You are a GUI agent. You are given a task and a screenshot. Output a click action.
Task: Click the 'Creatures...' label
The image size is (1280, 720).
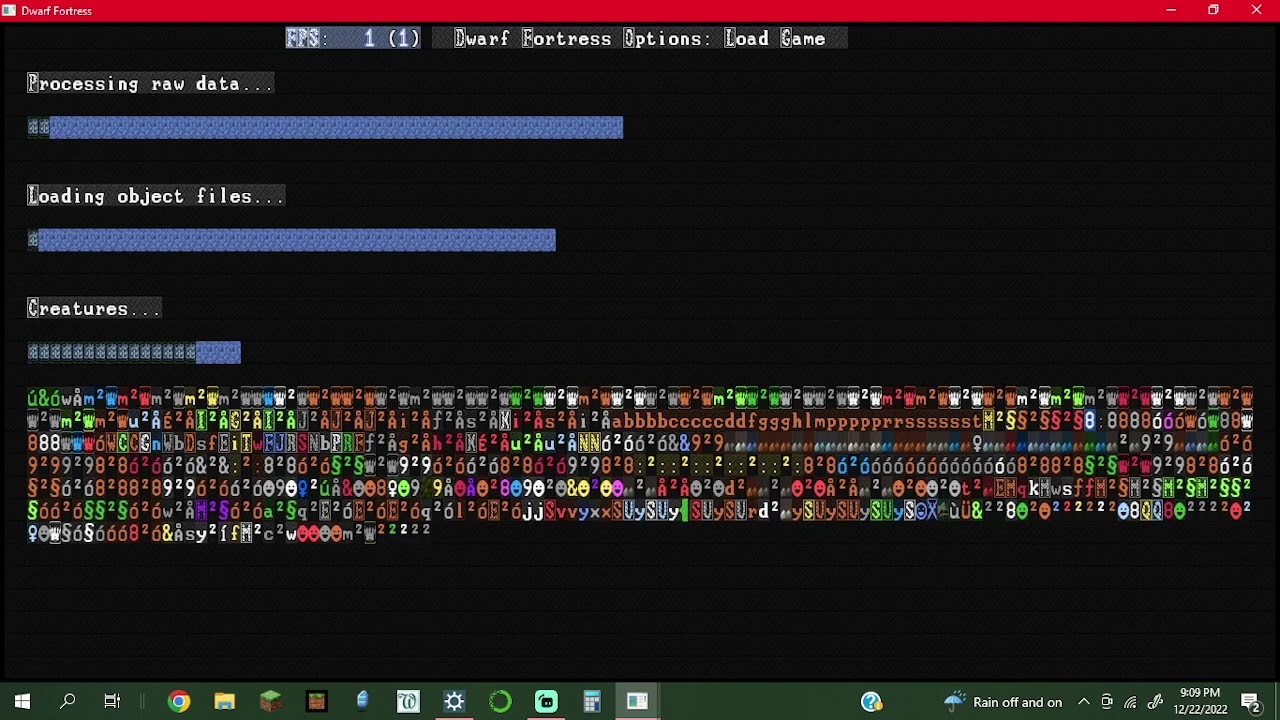point(94,309)
